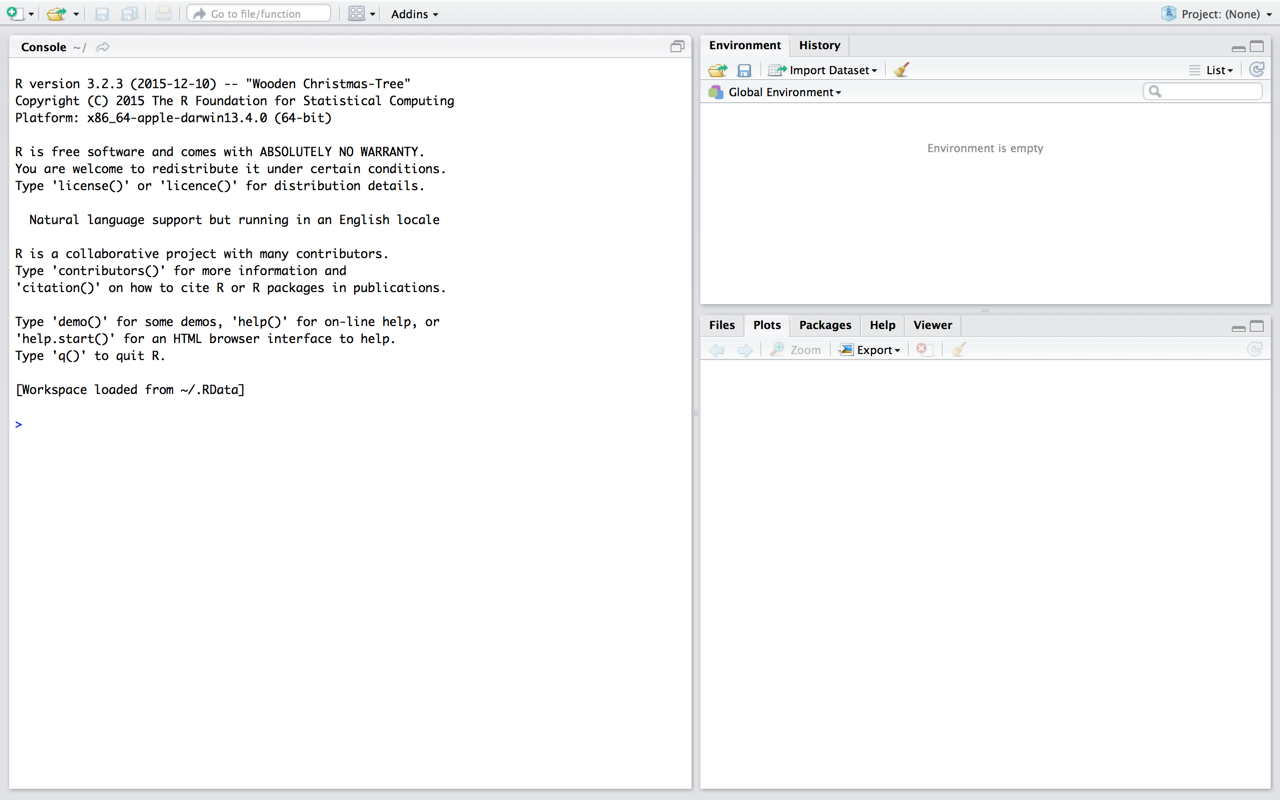This screenshot has width=1280, height=800.
Task: Switch to the Environment tab
Action: (745, 45)
